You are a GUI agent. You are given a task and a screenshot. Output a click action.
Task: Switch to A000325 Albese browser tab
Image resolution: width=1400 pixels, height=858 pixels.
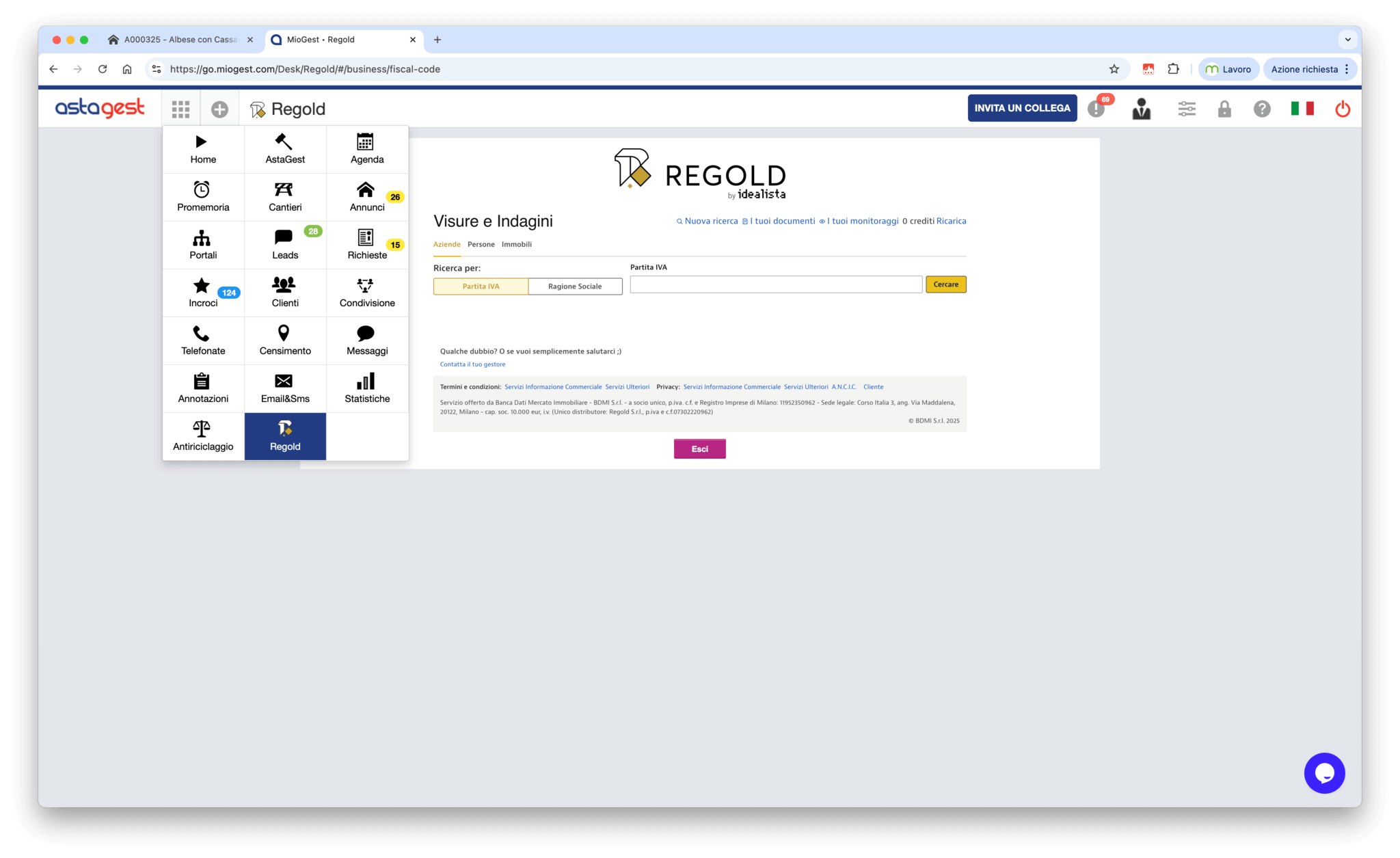pyautogui.click(x=180, y=40)
